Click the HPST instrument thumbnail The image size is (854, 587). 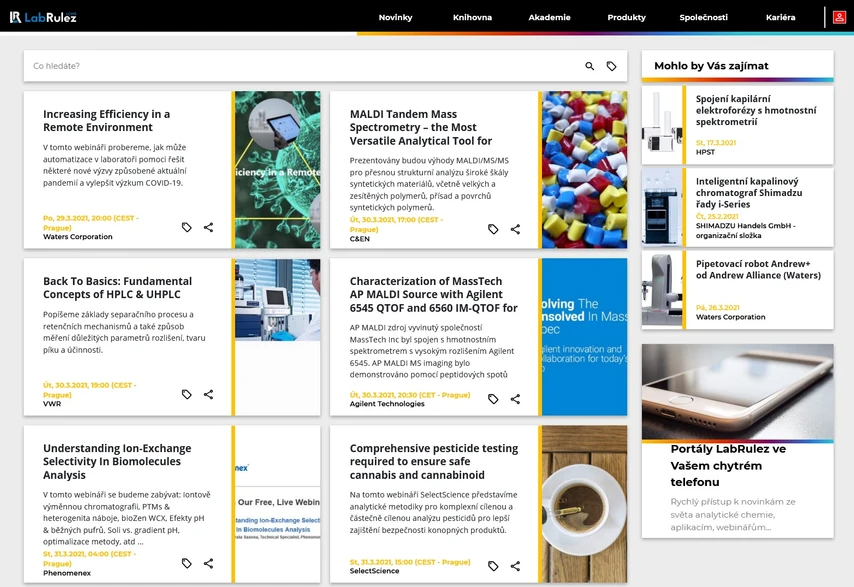pyautogui.click(x=662, y=125)
